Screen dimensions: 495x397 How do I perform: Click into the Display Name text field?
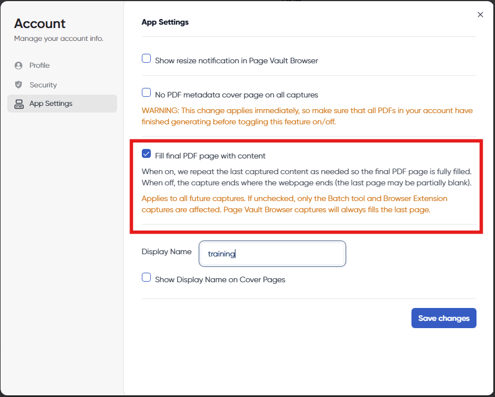click(272, 254)
